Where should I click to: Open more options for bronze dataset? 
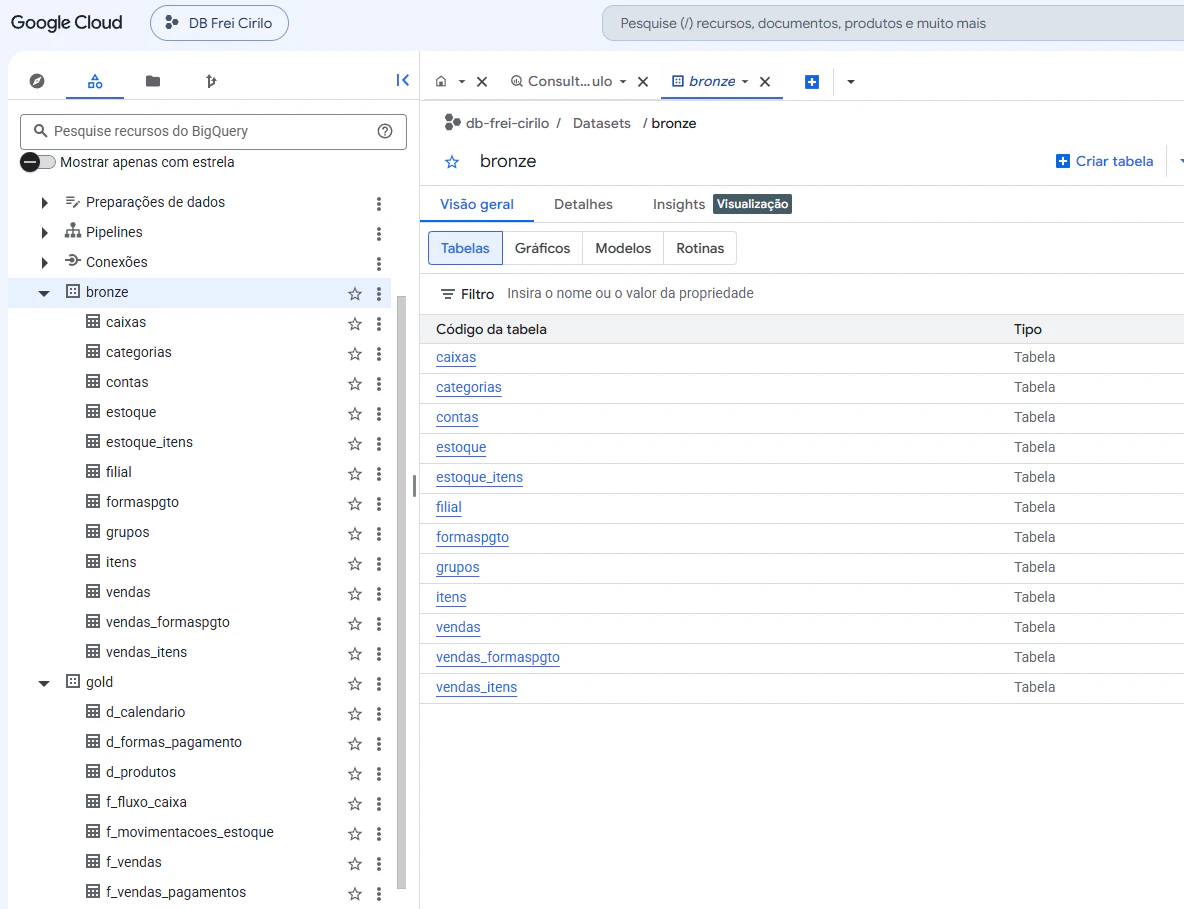point(379,293)
